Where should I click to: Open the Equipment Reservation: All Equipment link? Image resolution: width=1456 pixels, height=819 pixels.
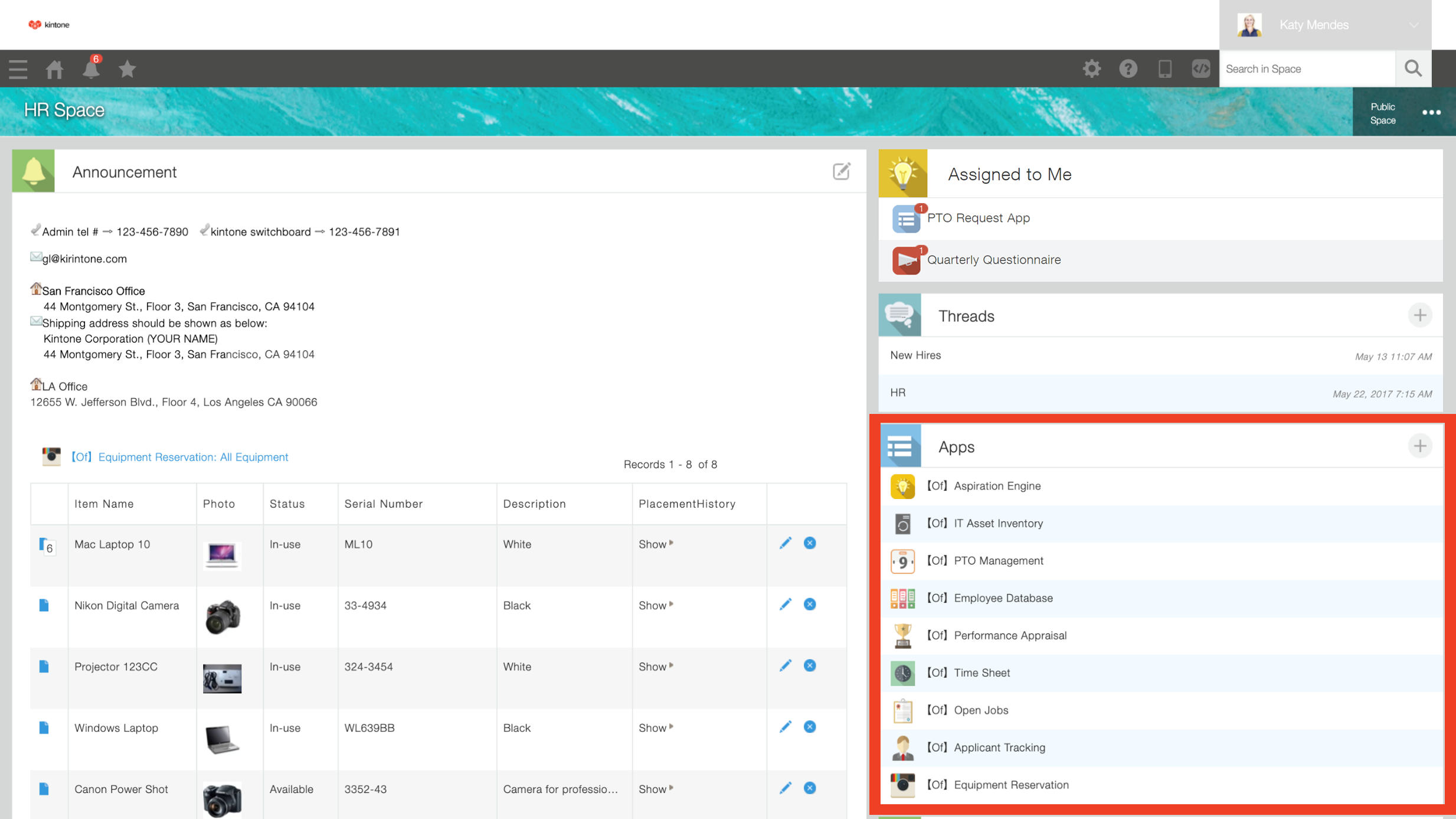pyautogui.click(x=192, y=457)
